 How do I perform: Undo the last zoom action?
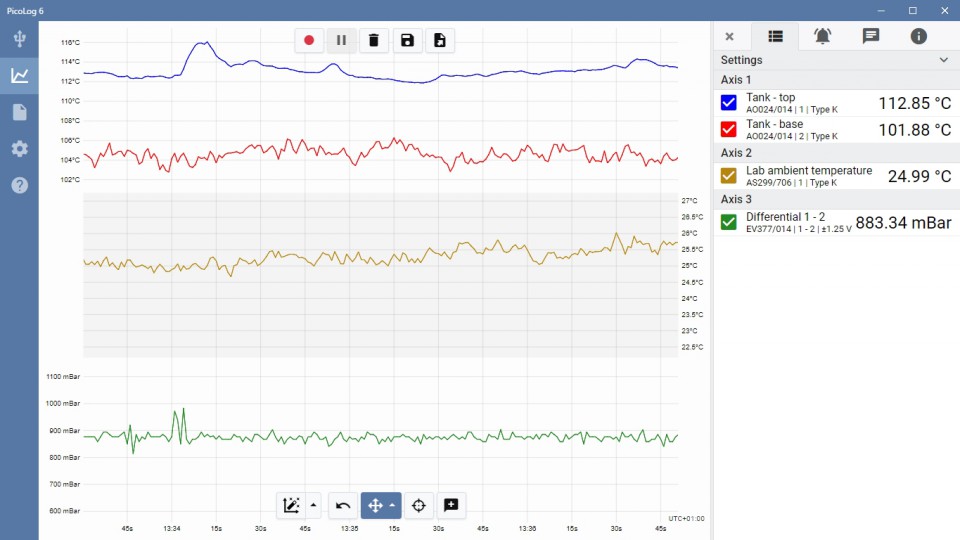(343, 505)
